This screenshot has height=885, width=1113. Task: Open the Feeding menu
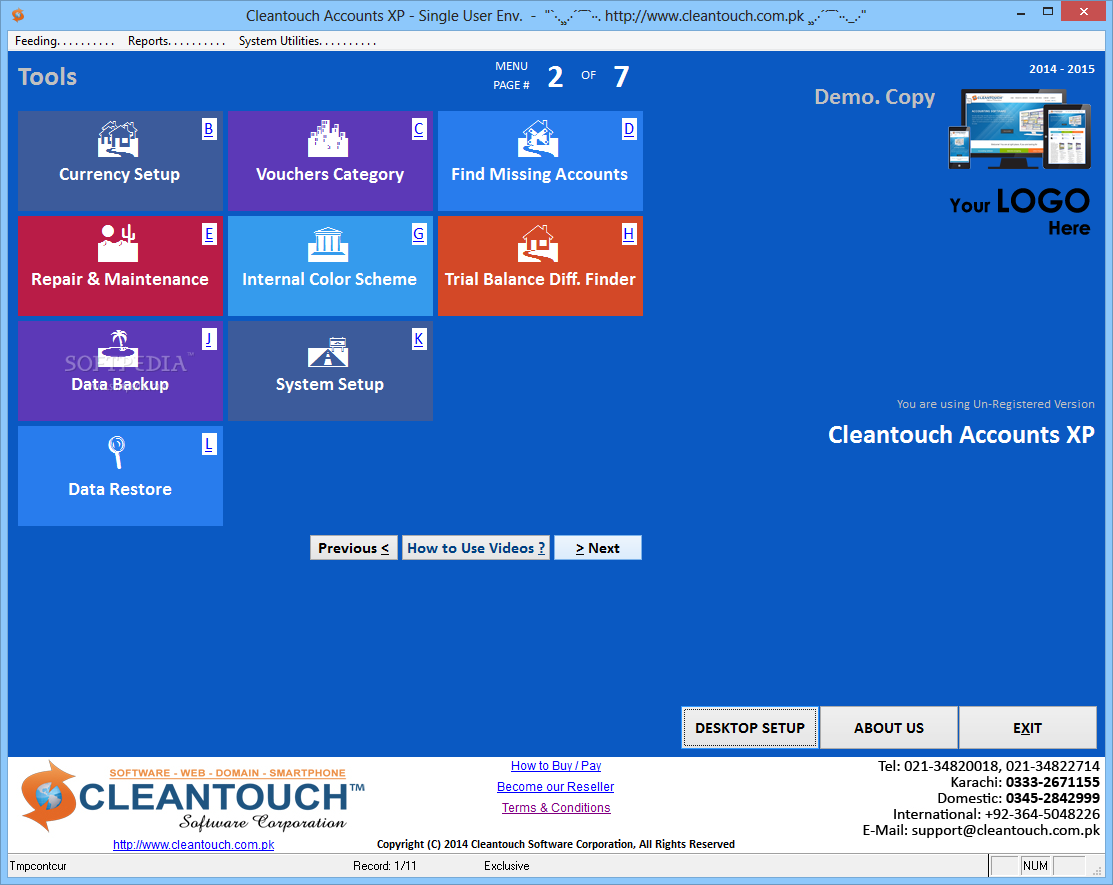[64, 41]
